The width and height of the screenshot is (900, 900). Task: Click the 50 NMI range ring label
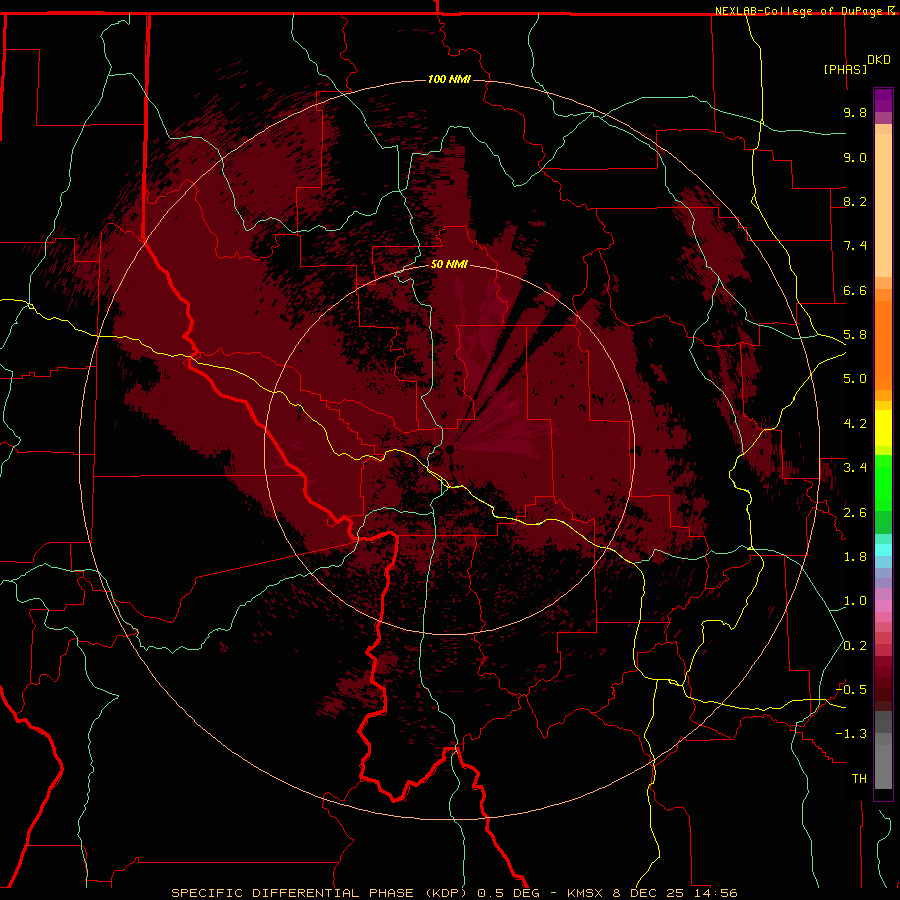click(449, 265)
